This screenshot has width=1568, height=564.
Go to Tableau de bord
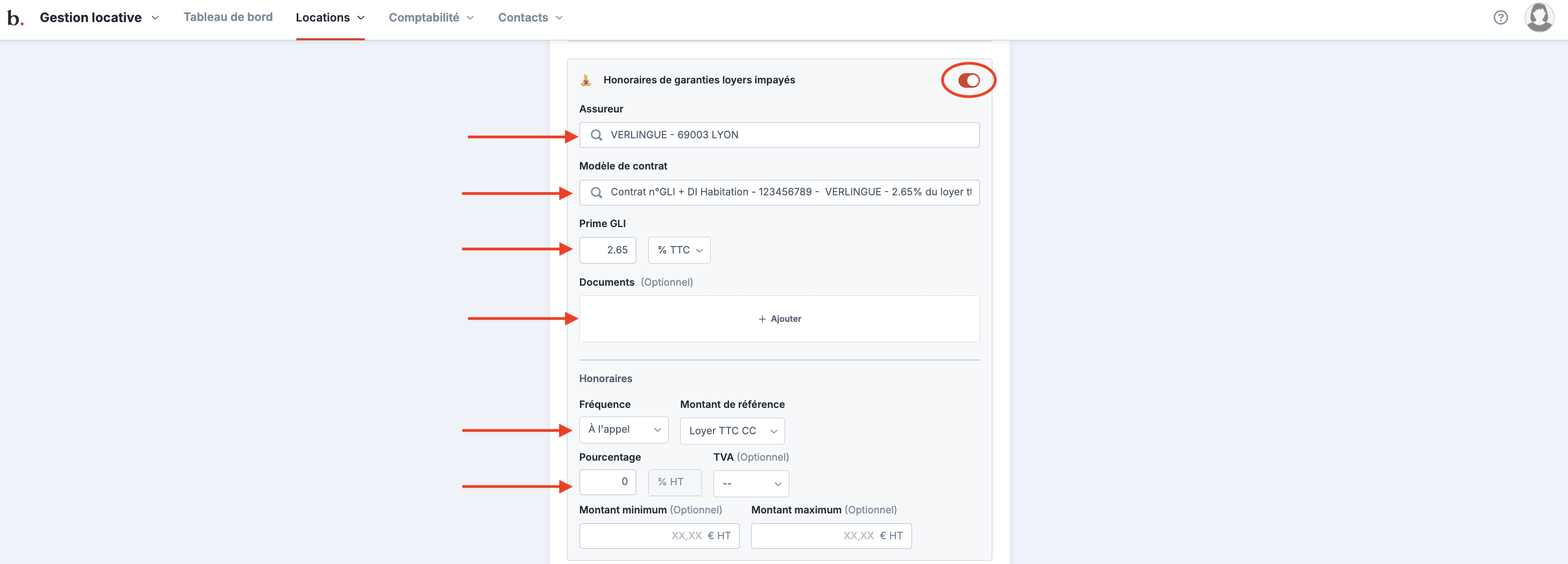tap(228, 17)
